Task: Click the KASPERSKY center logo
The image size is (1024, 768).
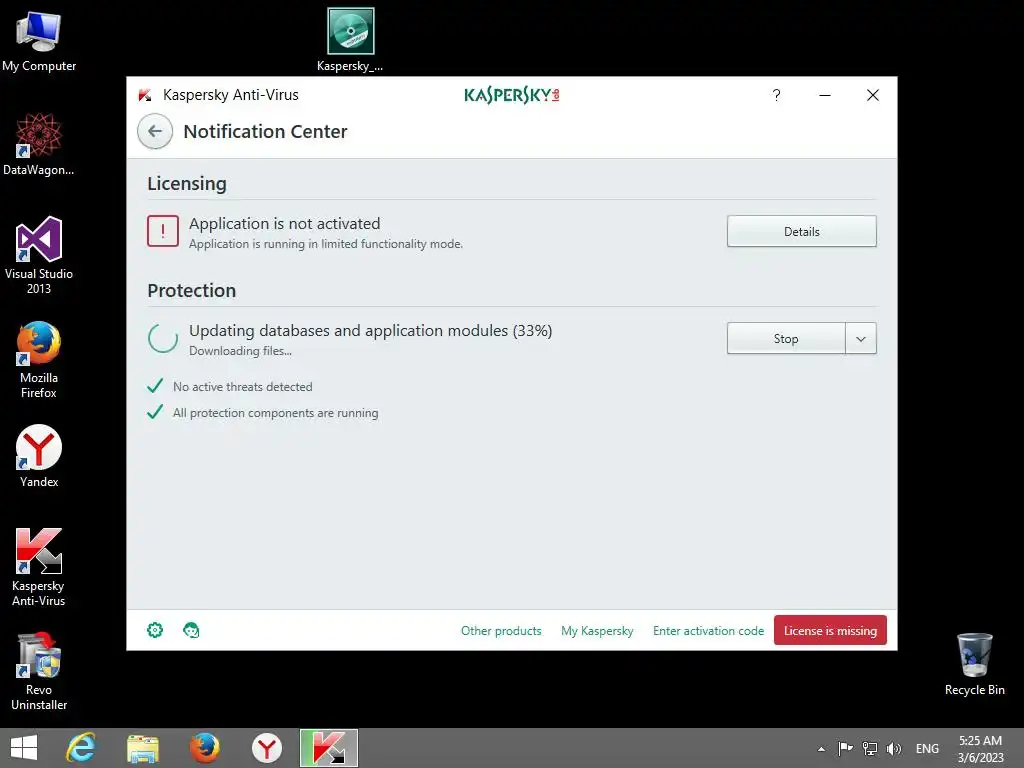Action: coord(511,95)
